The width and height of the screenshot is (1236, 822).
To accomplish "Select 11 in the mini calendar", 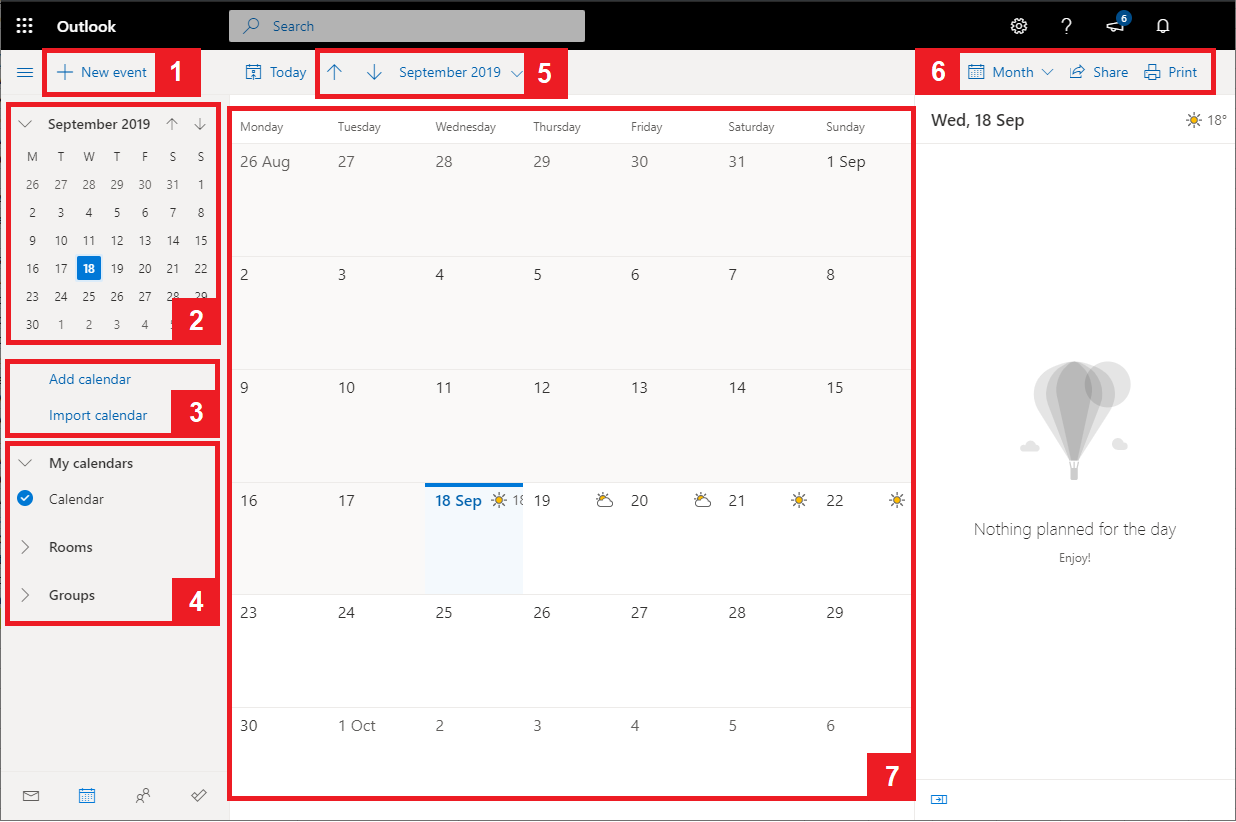I will (89, 240).
